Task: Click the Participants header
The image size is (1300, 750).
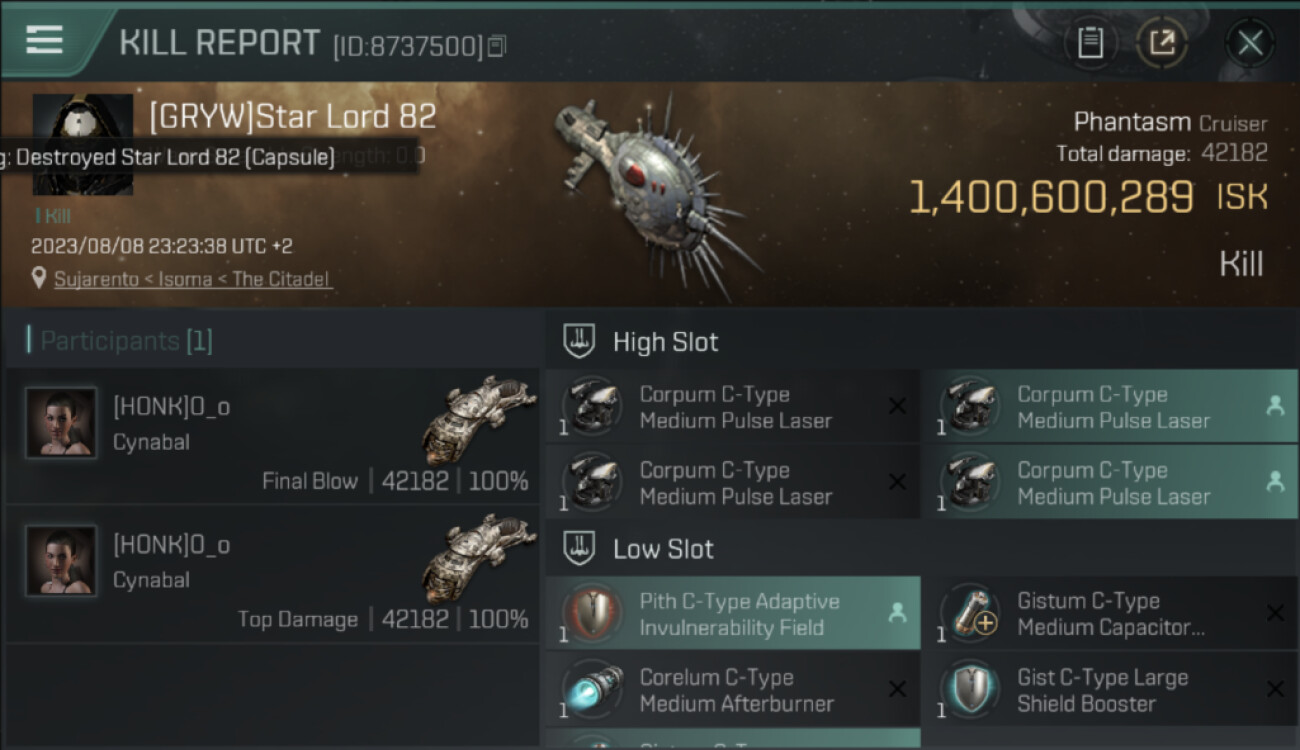Action: (120, 341)
